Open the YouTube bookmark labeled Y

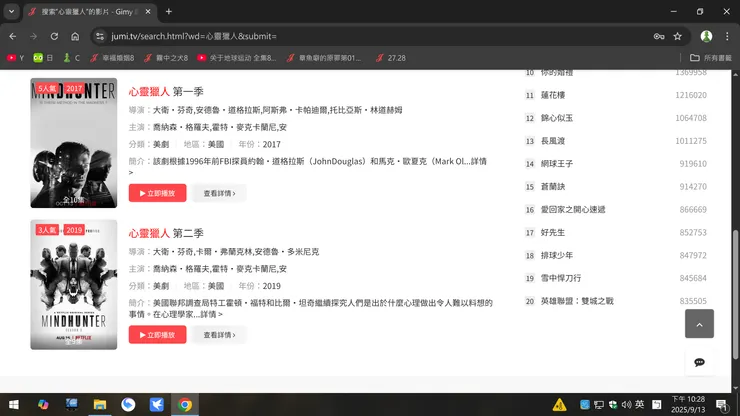15,58
